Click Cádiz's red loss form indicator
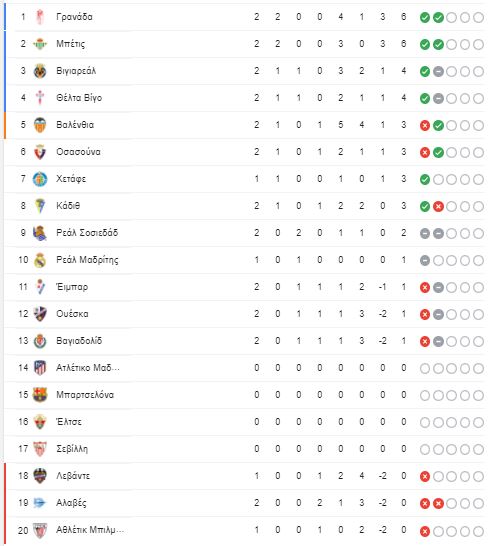498x546 pixels. [438, 206]
